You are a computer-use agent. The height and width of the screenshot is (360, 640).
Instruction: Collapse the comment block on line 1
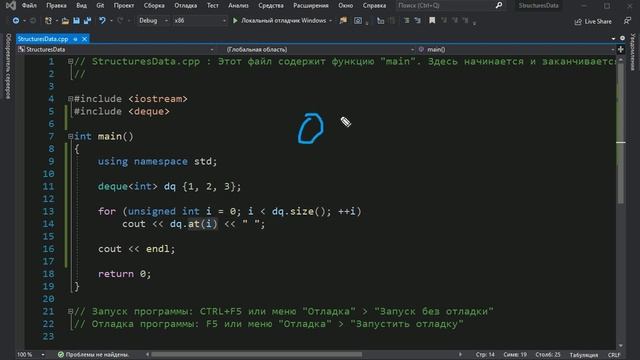(70, 62)
